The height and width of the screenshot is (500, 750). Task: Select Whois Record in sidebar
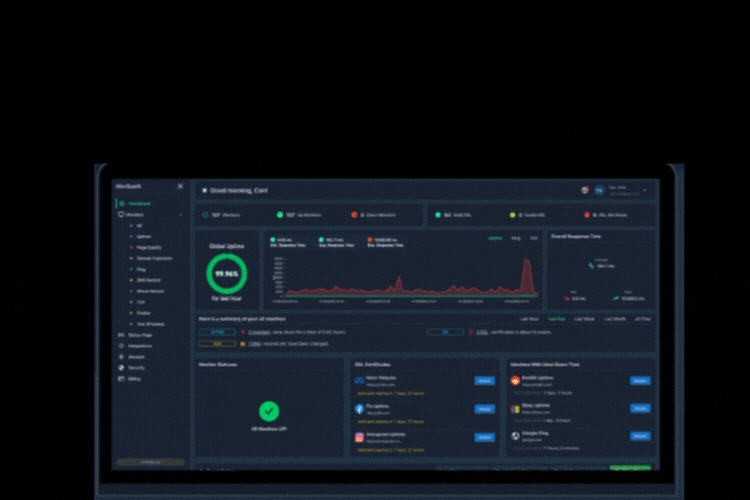(150, 291)
